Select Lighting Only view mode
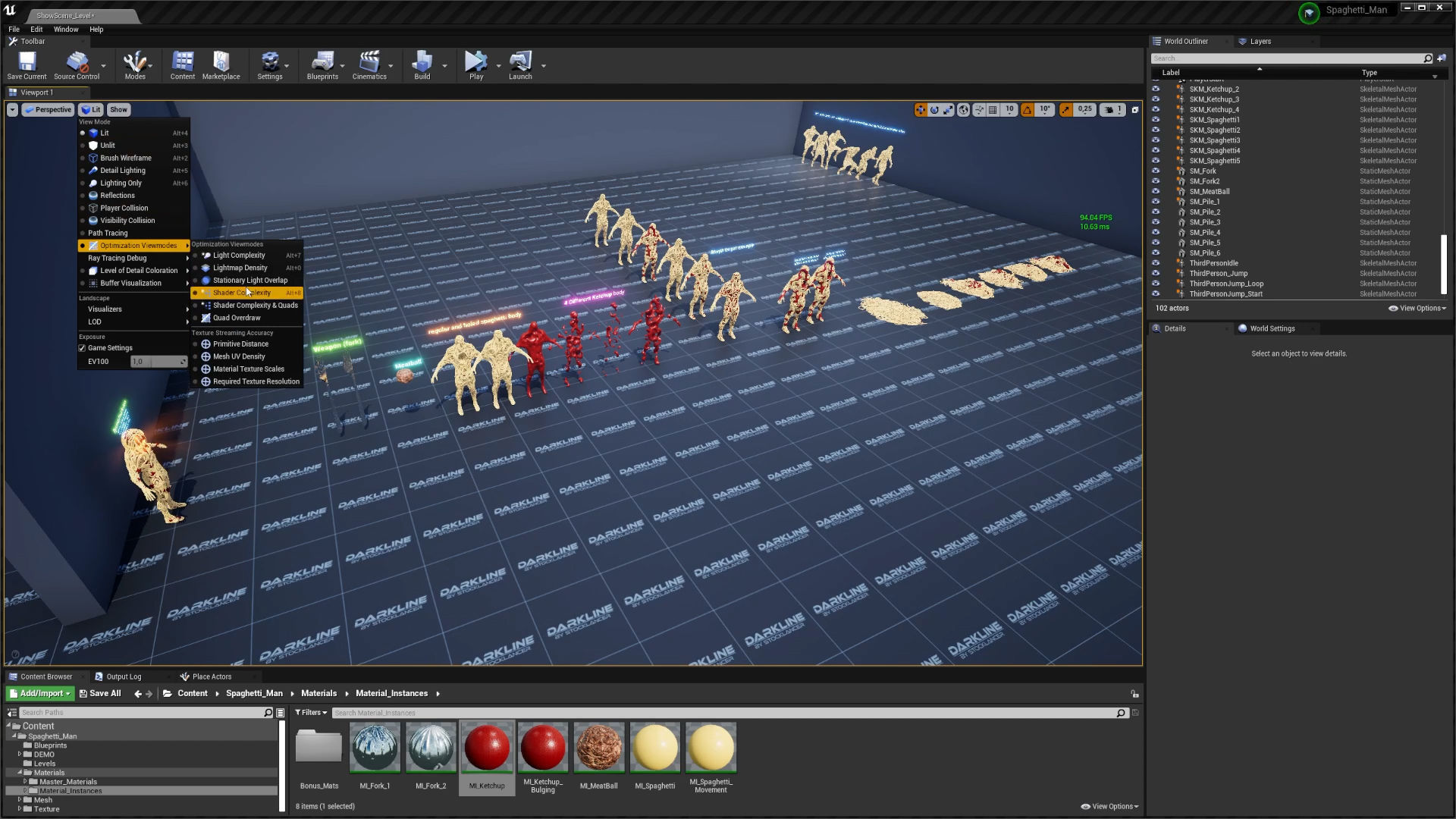 [x=134, y=183]
